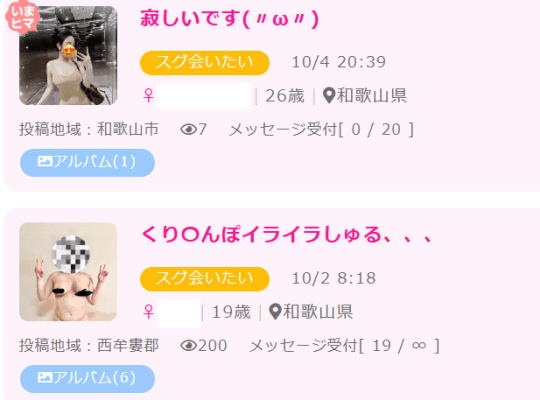Click the location pin beside the 19歳 post's 和歌山県
Viewport: 540px width, 400px height.
pyautogui.click(x=275, y=312)
